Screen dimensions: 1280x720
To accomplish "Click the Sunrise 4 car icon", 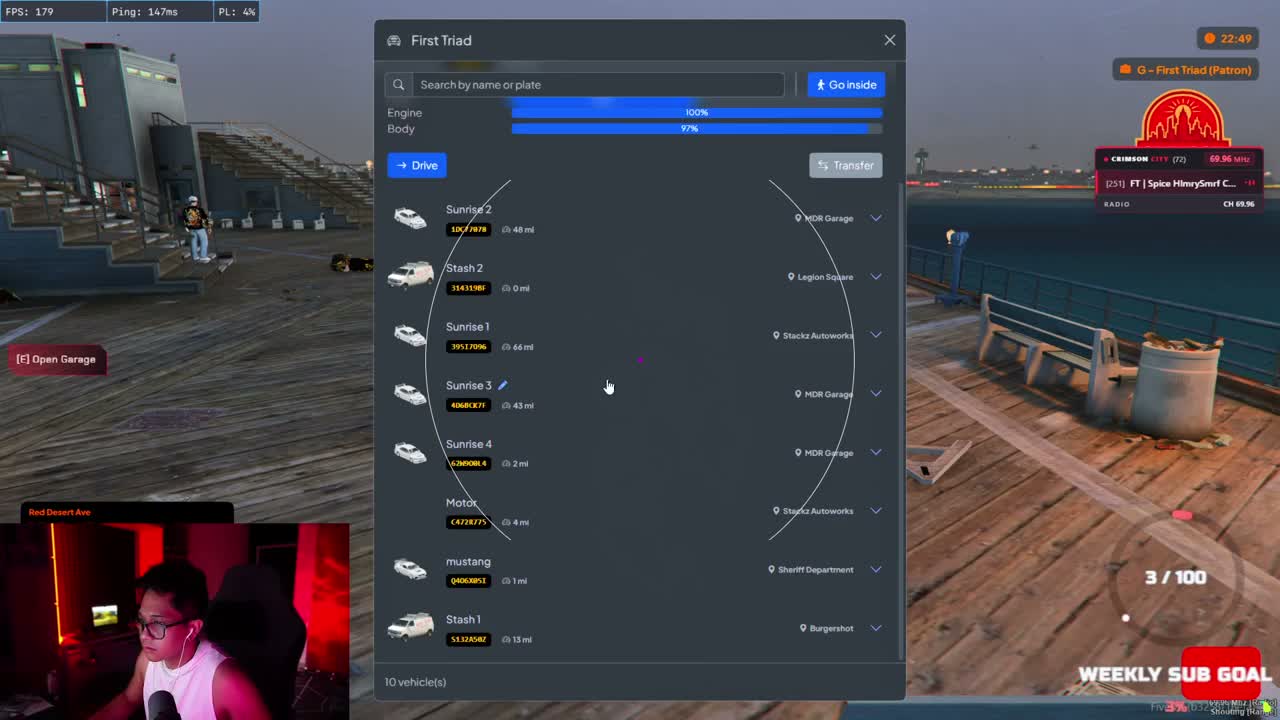I will point(410,452).
